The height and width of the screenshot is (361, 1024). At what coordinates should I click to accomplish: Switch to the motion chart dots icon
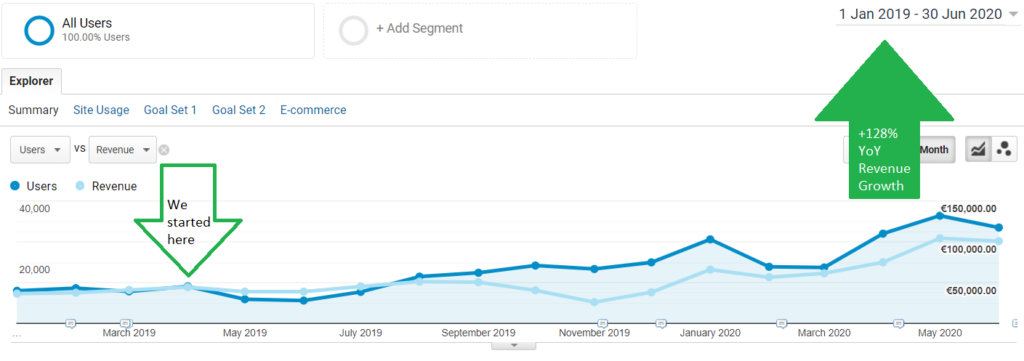(x=1004, y=149)
